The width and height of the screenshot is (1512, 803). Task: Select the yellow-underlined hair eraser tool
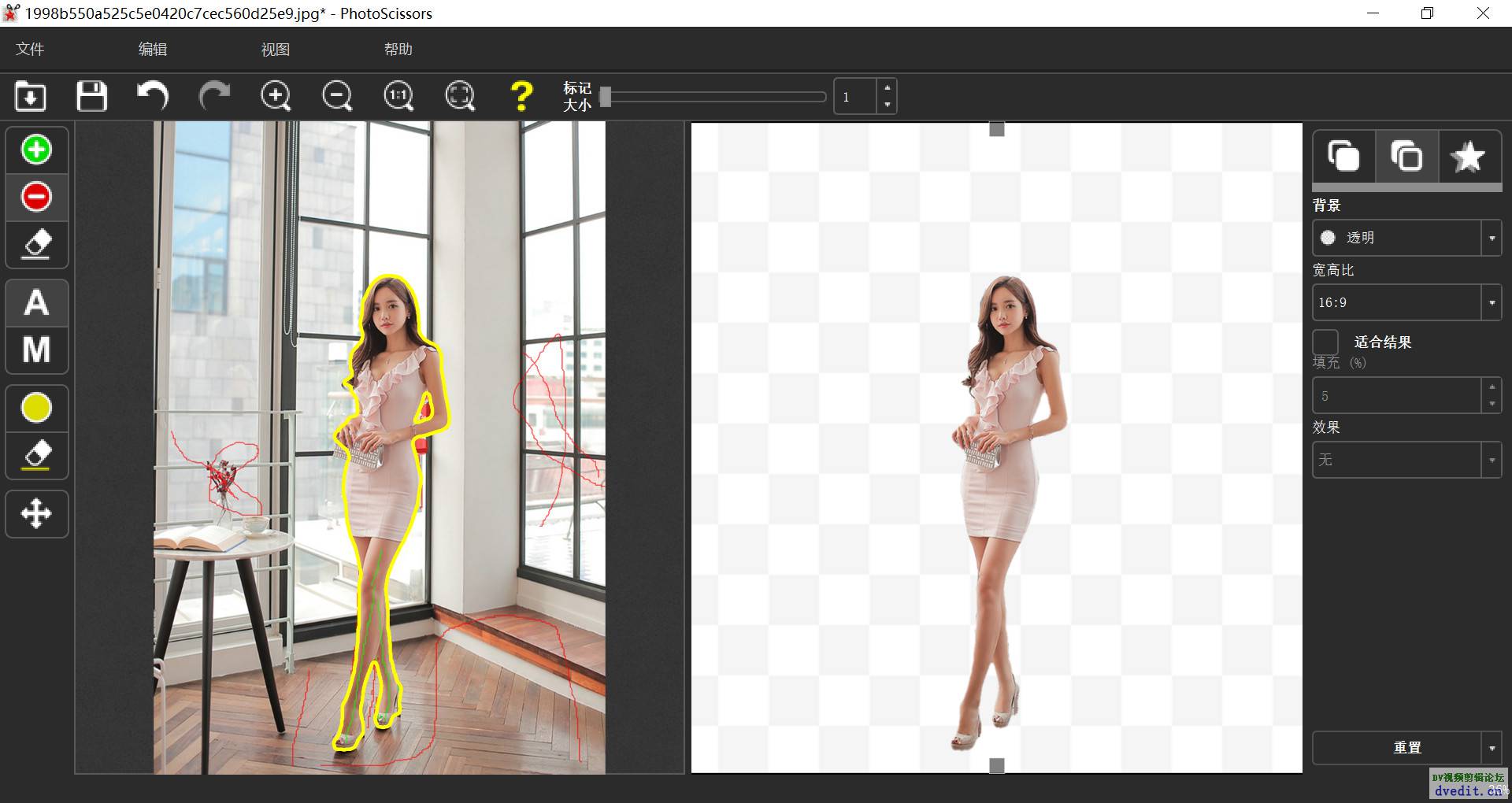[x=36, y=455]
